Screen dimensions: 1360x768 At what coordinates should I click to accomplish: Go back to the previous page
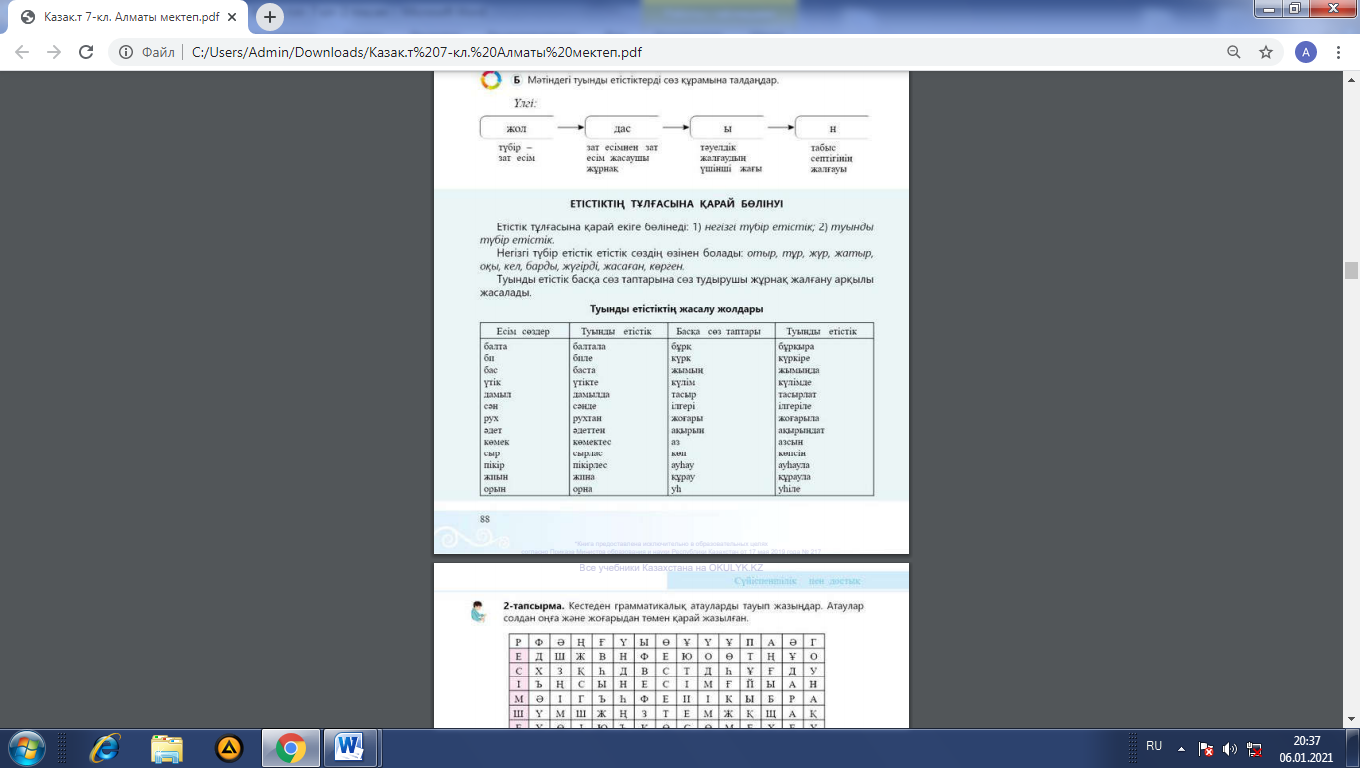(x=22, y=52)
